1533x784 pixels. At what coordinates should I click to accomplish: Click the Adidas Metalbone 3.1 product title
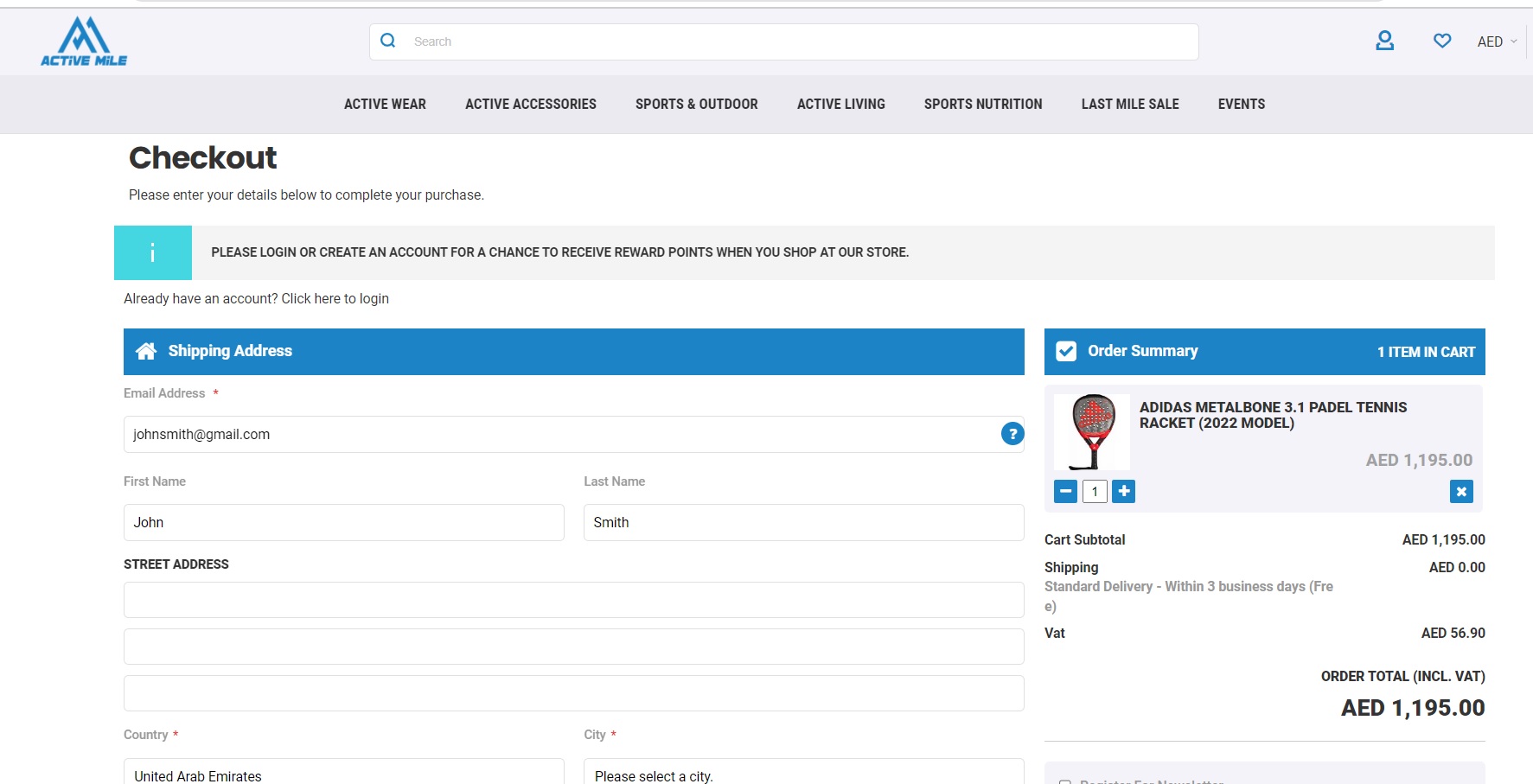[x=1273, y=415]
